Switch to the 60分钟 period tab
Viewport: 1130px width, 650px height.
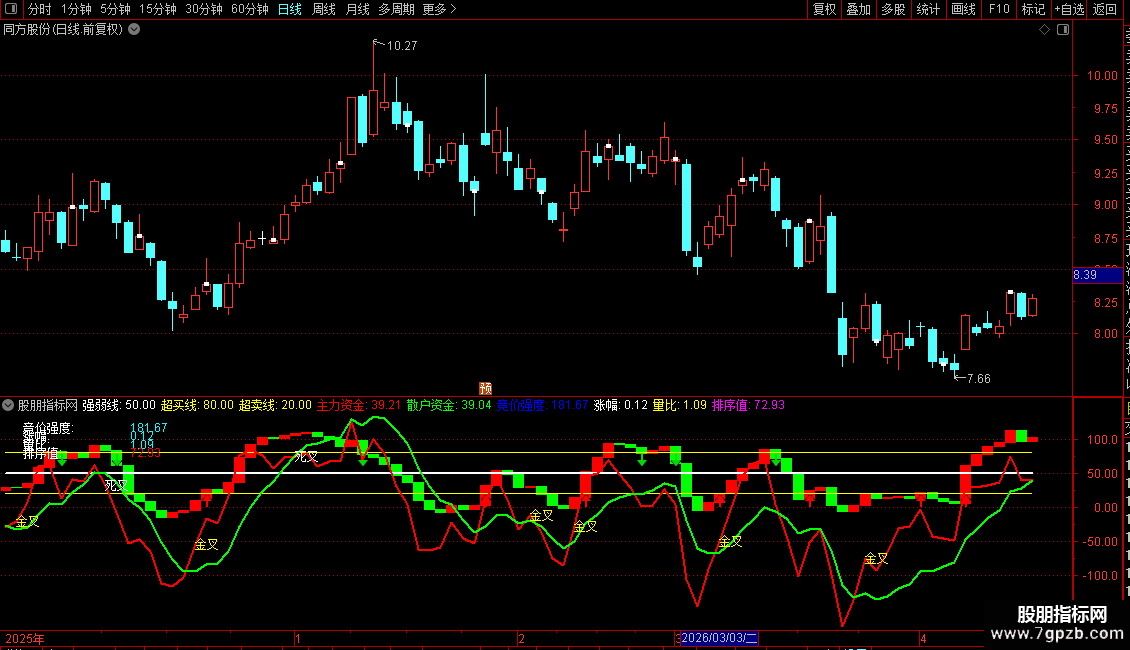coord(249,9)
